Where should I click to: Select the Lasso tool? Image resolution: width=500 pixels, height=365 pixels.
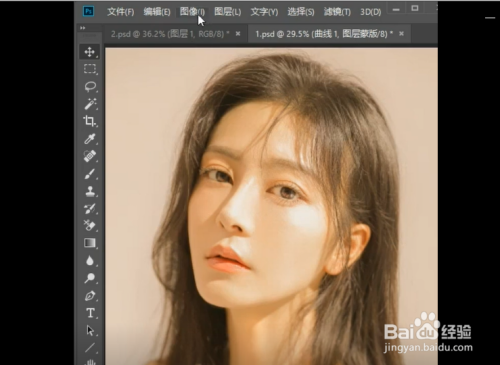90,86
